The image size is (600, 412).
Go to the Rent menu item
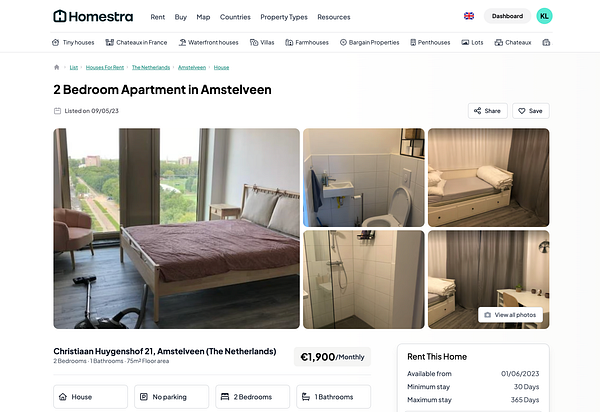click(x=158, y=17)
